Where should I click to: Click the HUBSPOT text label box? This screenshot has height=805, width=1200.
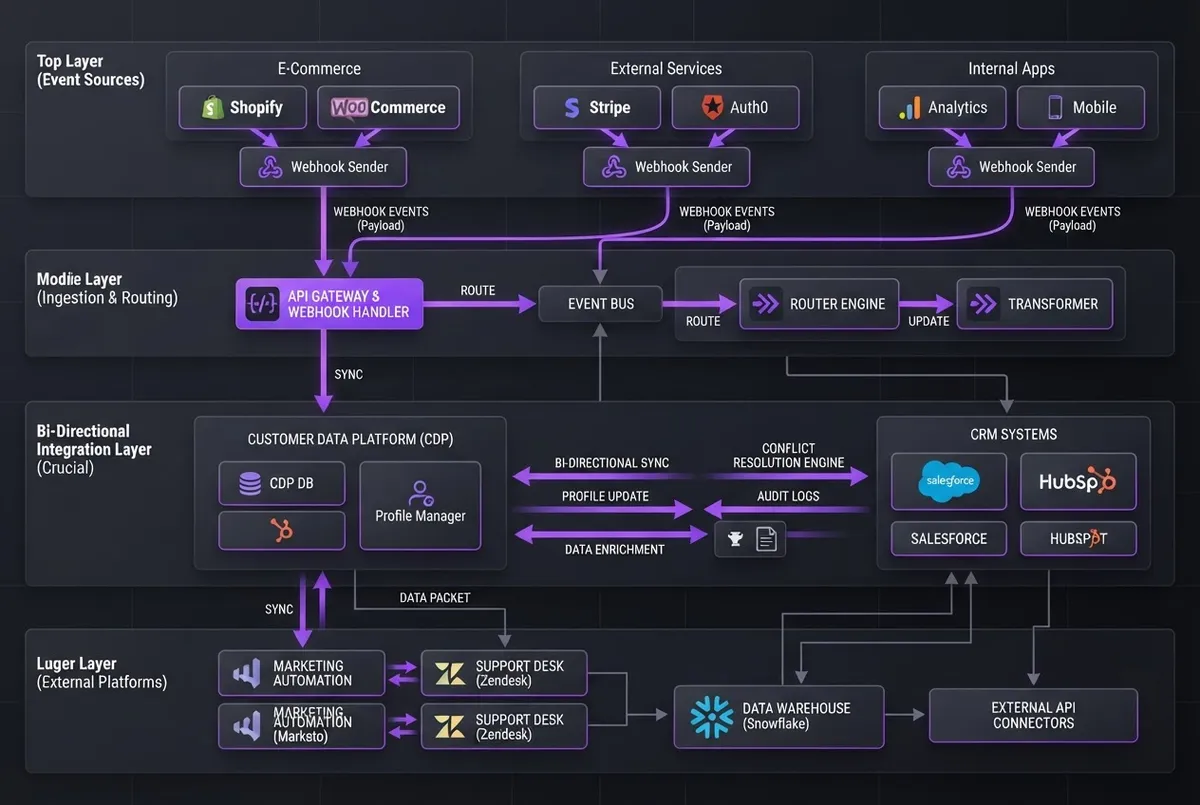coord(1078,538)
